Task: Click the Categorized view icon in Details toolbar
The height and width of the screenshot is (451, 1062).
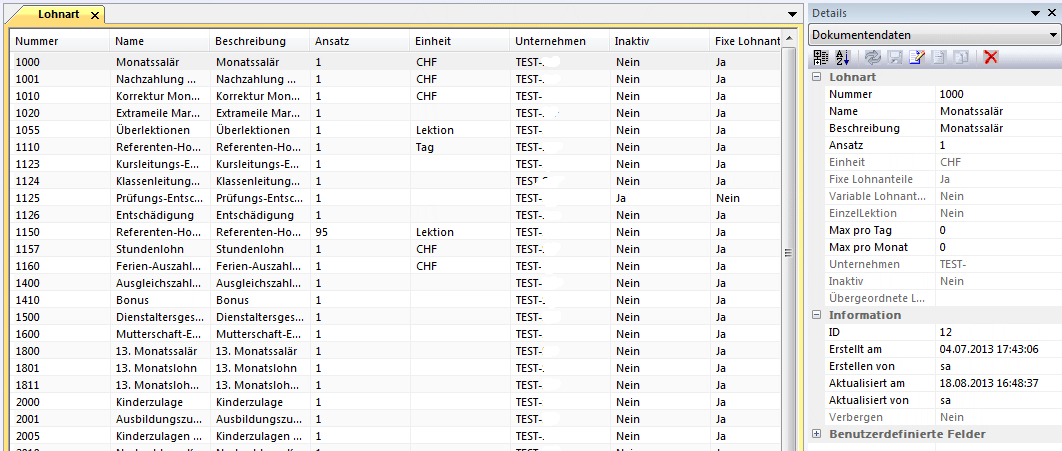Action: [x=819, y=57]
